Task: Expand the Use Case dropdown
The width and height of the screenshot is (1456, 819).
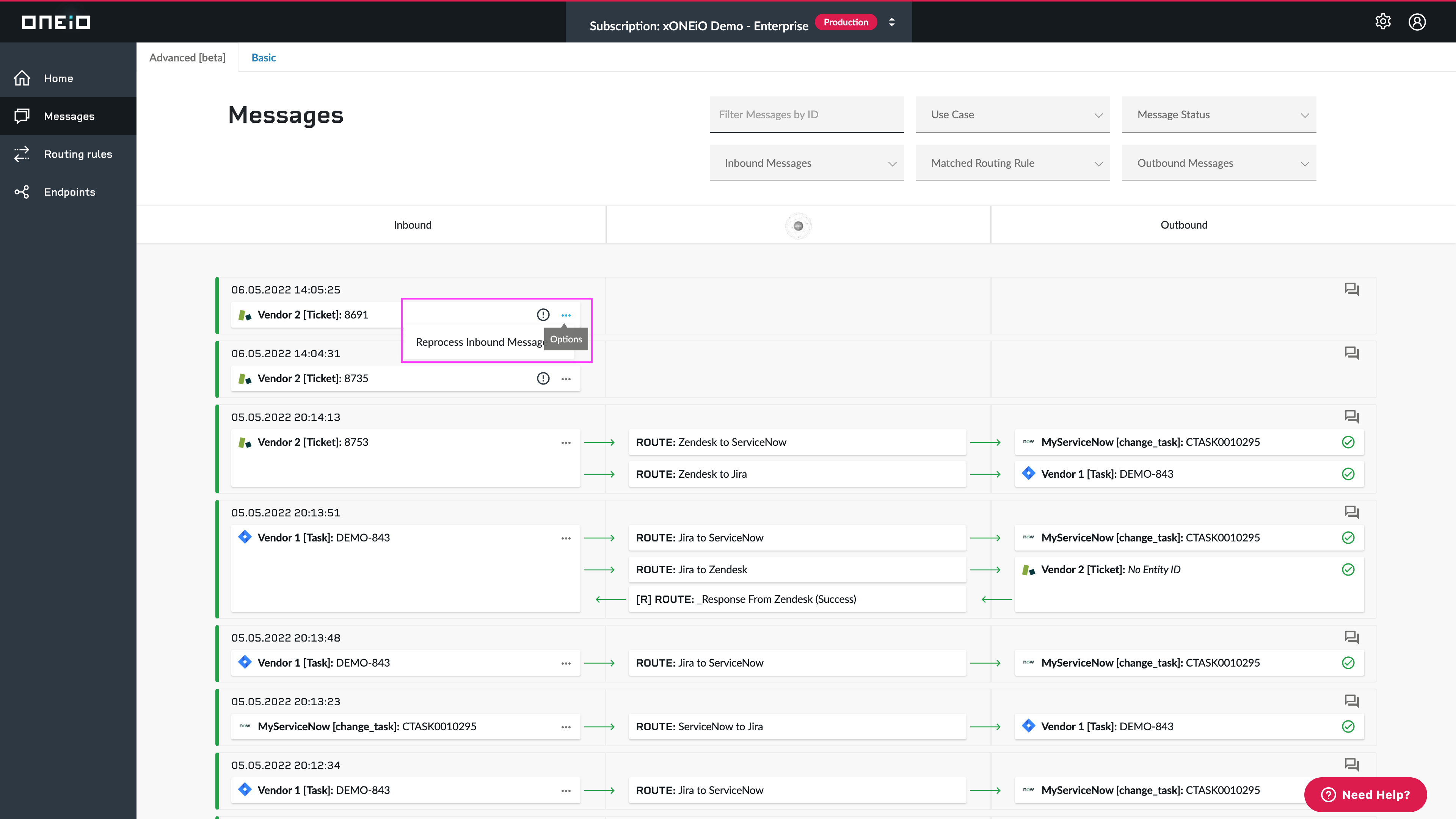Action: click(1012, 115)
